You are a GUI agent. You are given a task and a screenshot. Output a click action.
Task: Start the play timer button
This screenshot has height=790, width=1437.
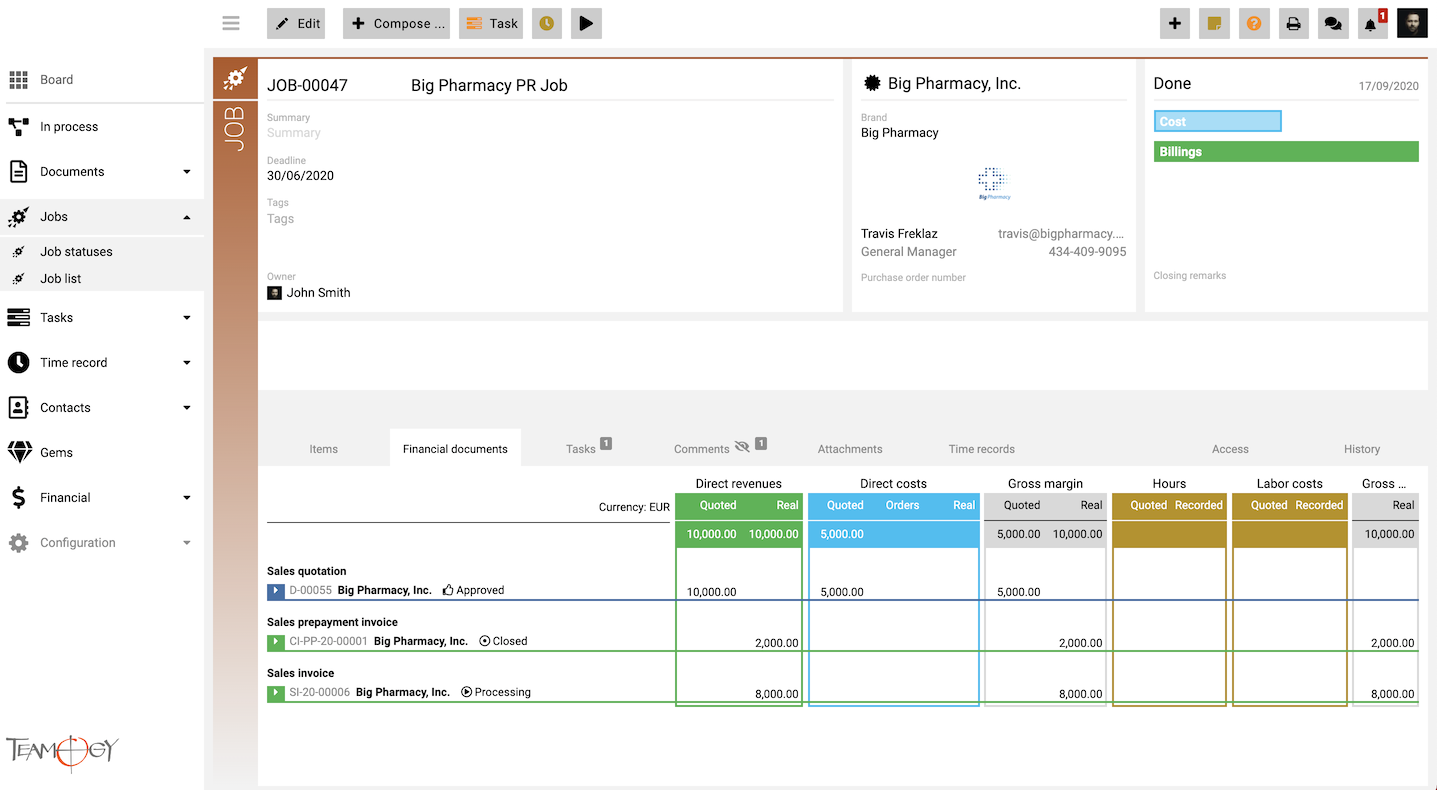pos(586,23)
